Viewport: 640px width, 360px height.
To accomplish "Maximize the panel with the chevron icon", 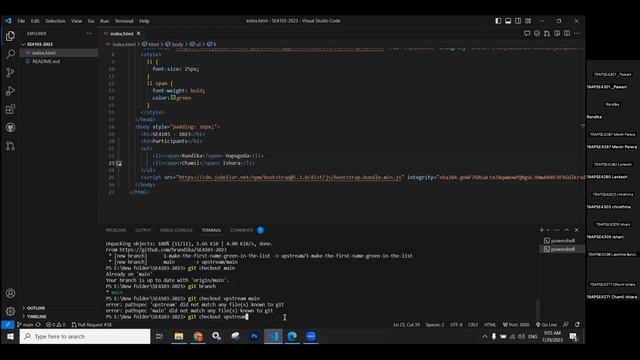I will pyautogui.click(x=567, y=230).
